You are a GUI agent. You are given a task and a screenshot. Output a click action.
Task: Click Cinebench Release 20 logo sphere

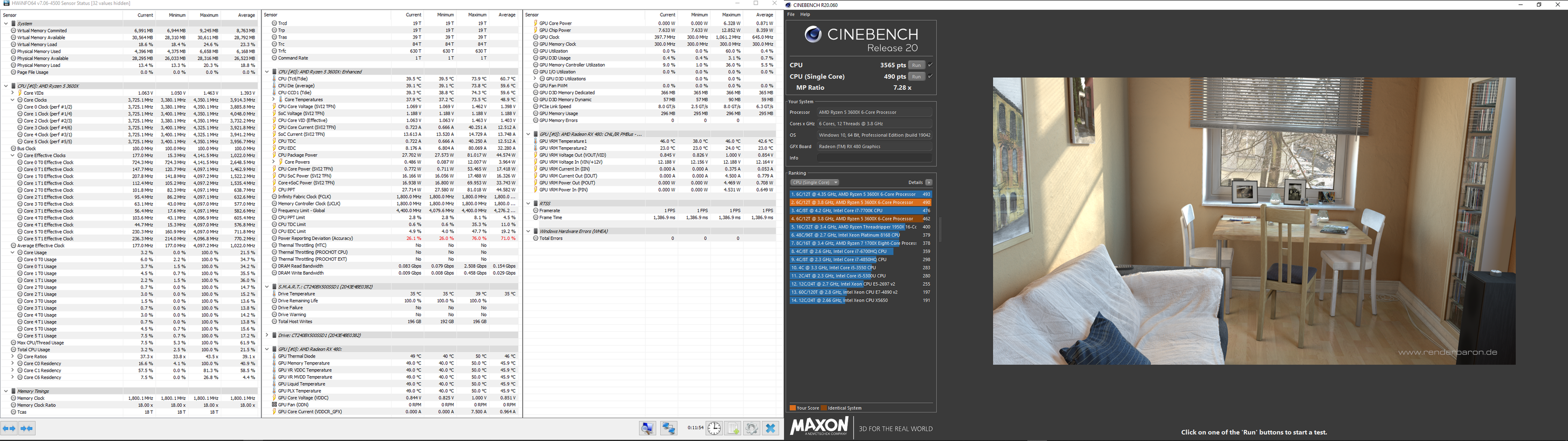813,34
